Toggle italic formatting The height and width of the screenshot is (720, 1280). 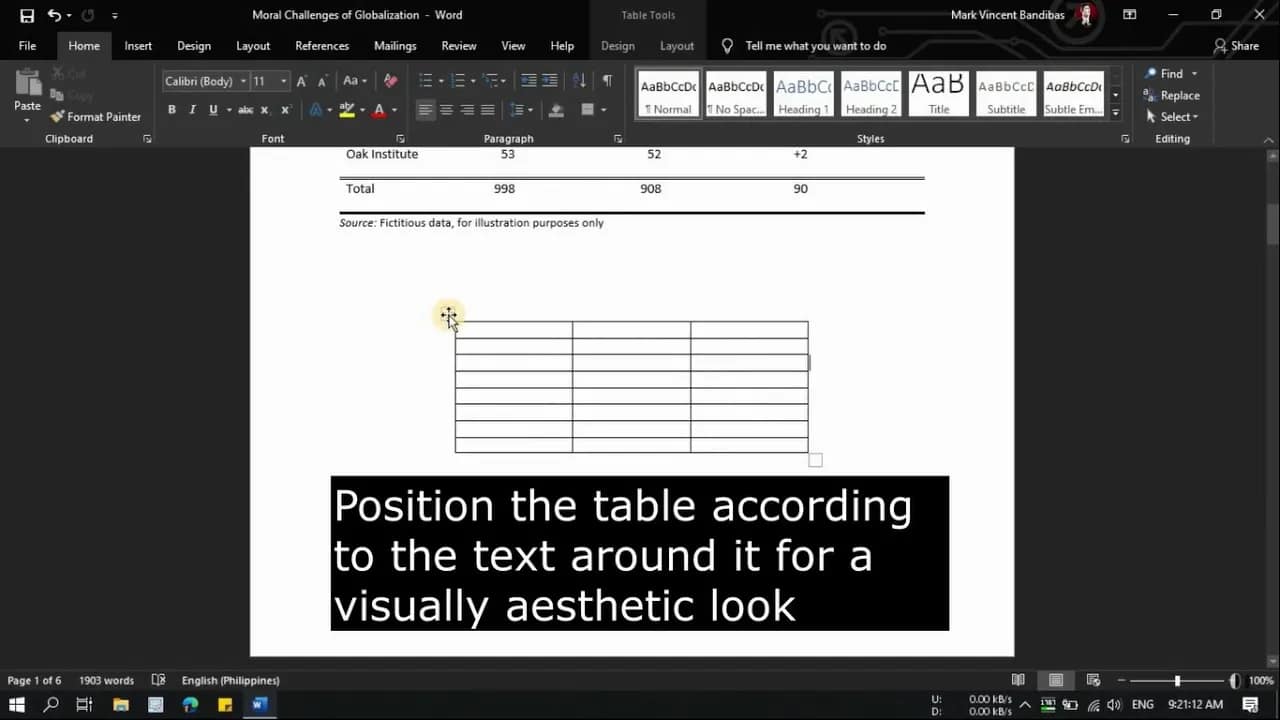click(192, 110)
